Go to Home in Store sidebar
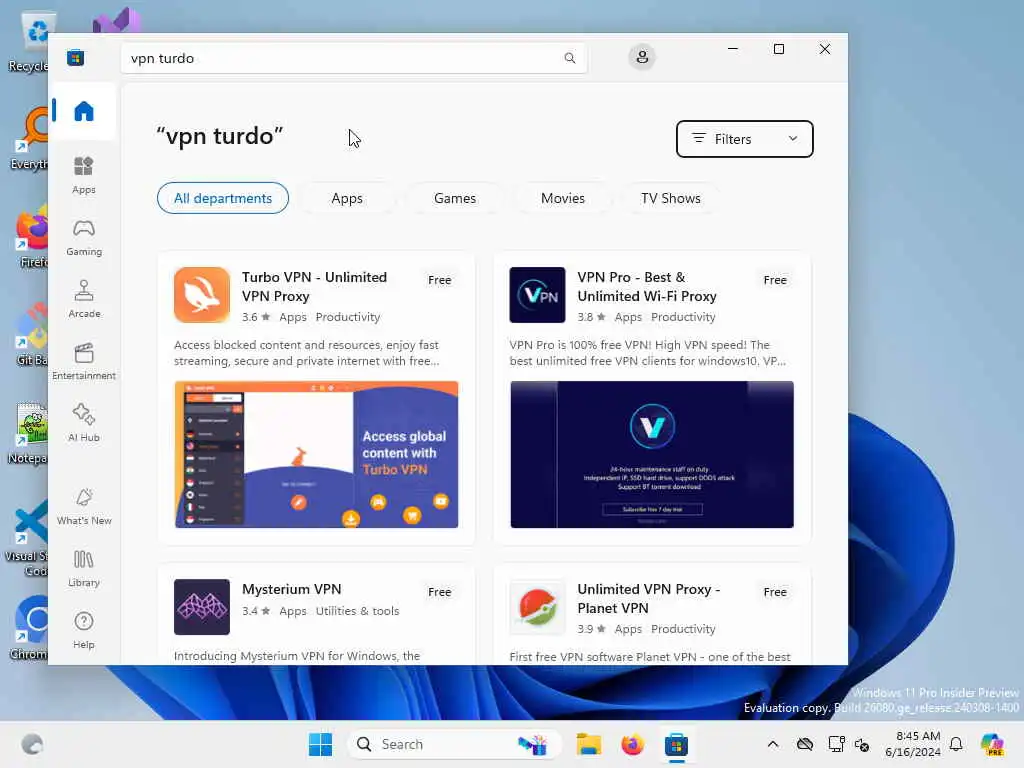This screenshot has height=768, width=1024. 84,111
